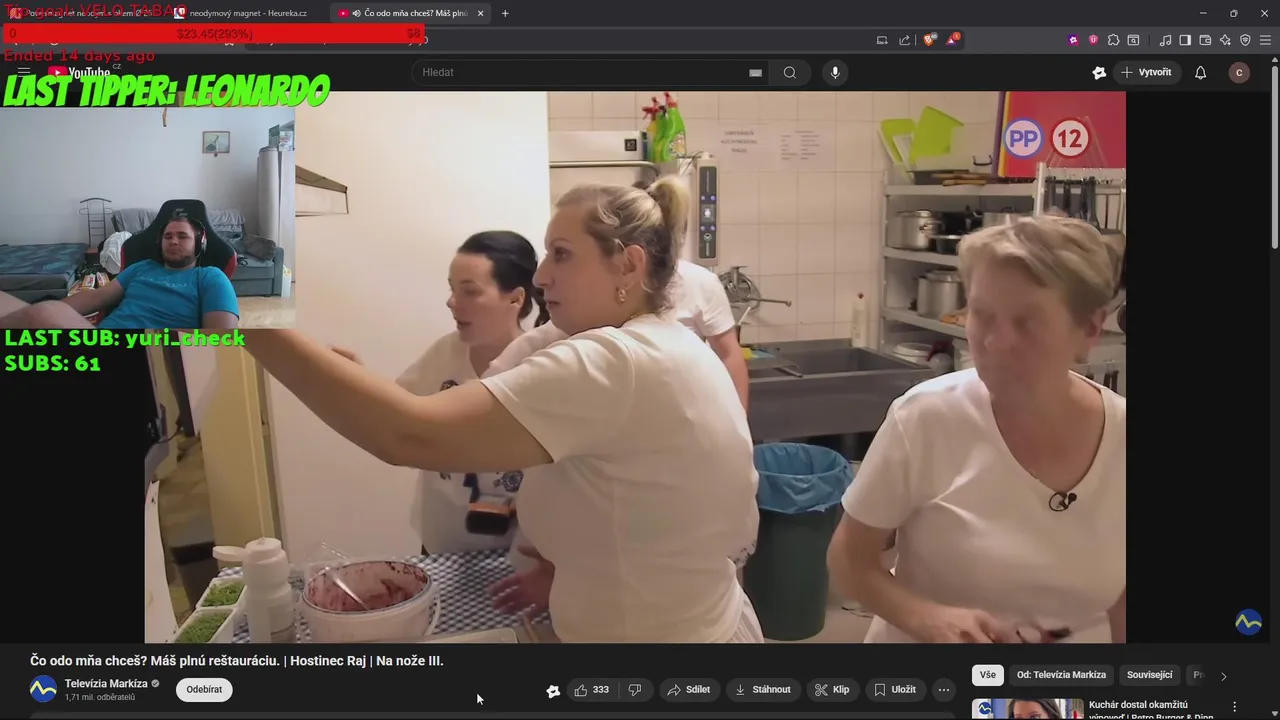Image resolution: width=1280 pixels, height=720 pixels.
Task: Click the Markíza channel watermark on video
Action: (x=1248, y=622)
